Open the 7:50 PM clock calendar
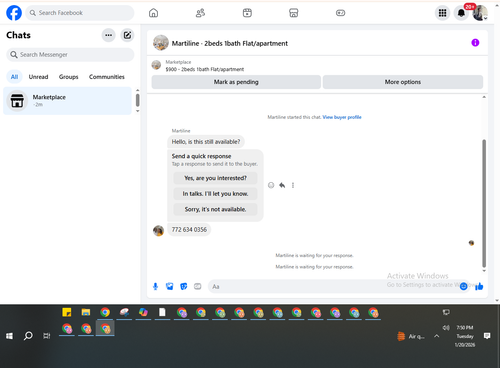 click(465, 336)
